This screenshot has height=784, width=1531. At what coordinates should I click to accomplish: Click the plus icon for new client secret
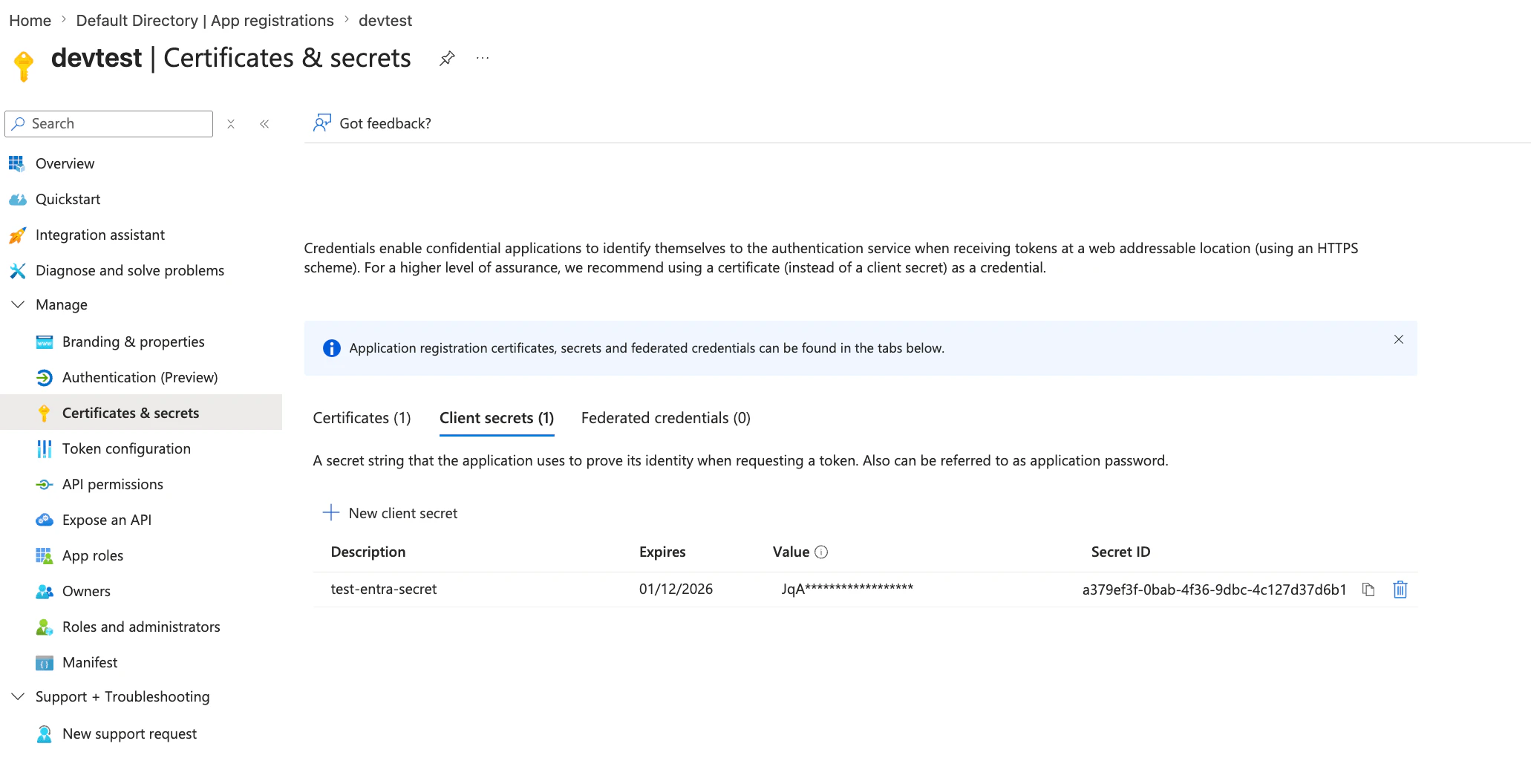click(x=330, y=512)
